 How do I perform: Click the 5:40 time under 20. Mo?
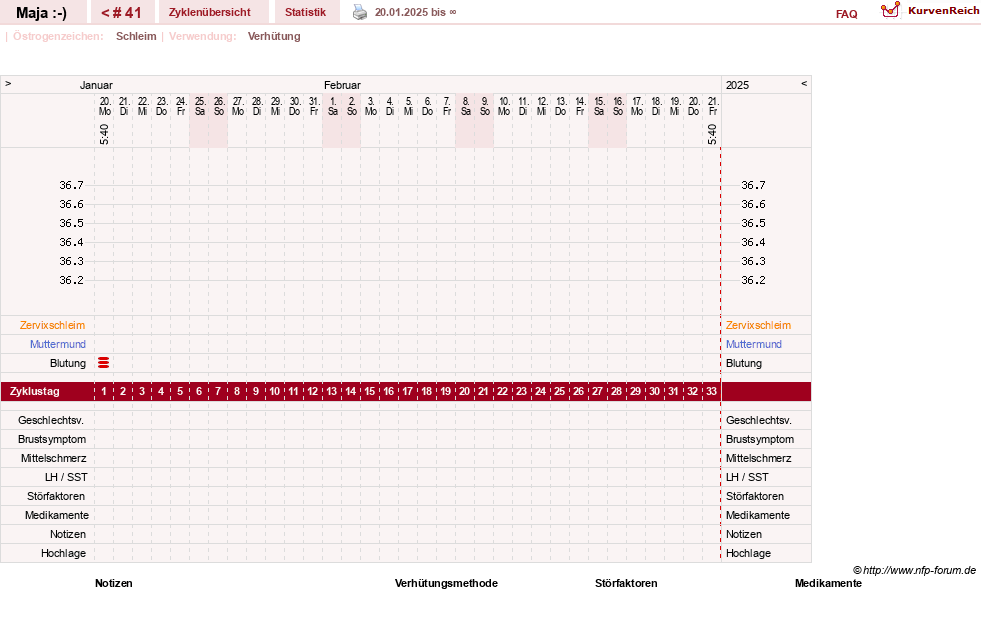(x=104, y=134)
